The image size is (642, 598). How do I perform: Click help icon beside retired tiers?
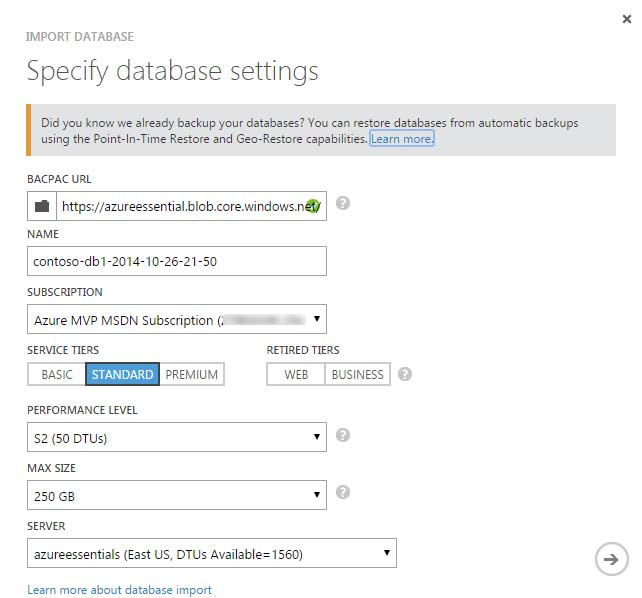(404, 374)
